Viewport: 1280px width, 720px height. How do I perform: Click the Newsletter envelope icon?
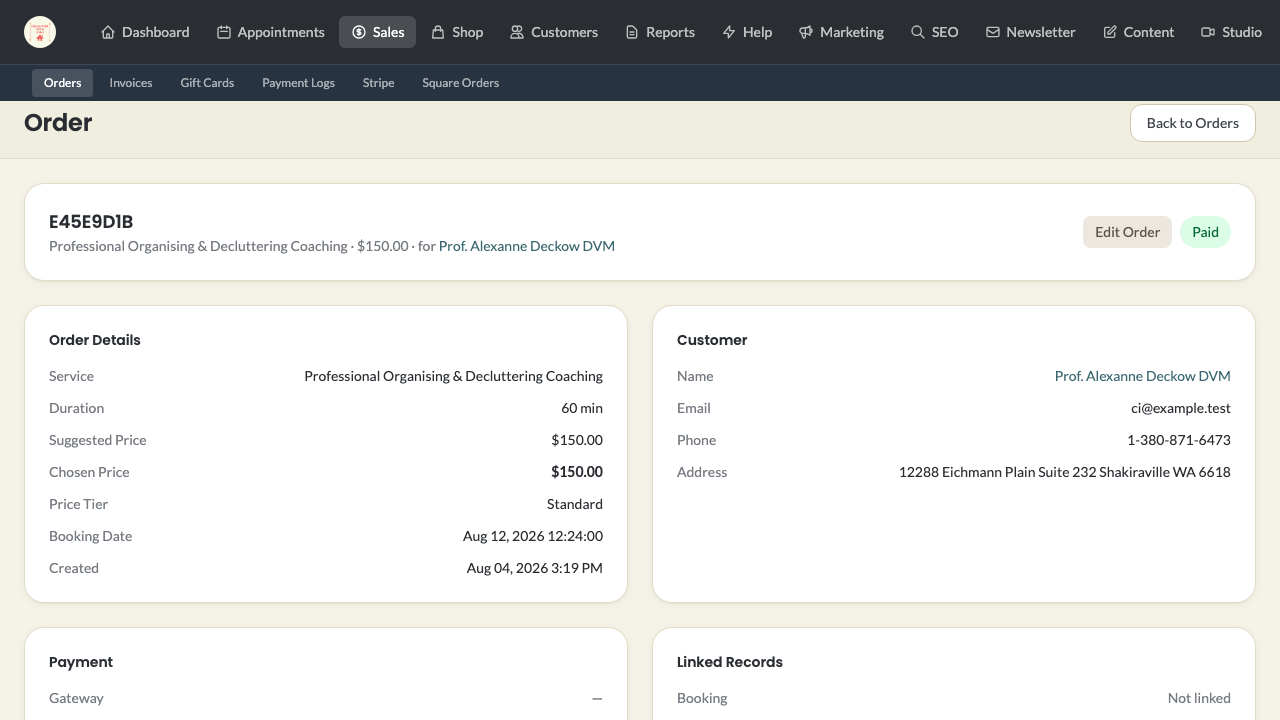993,32
